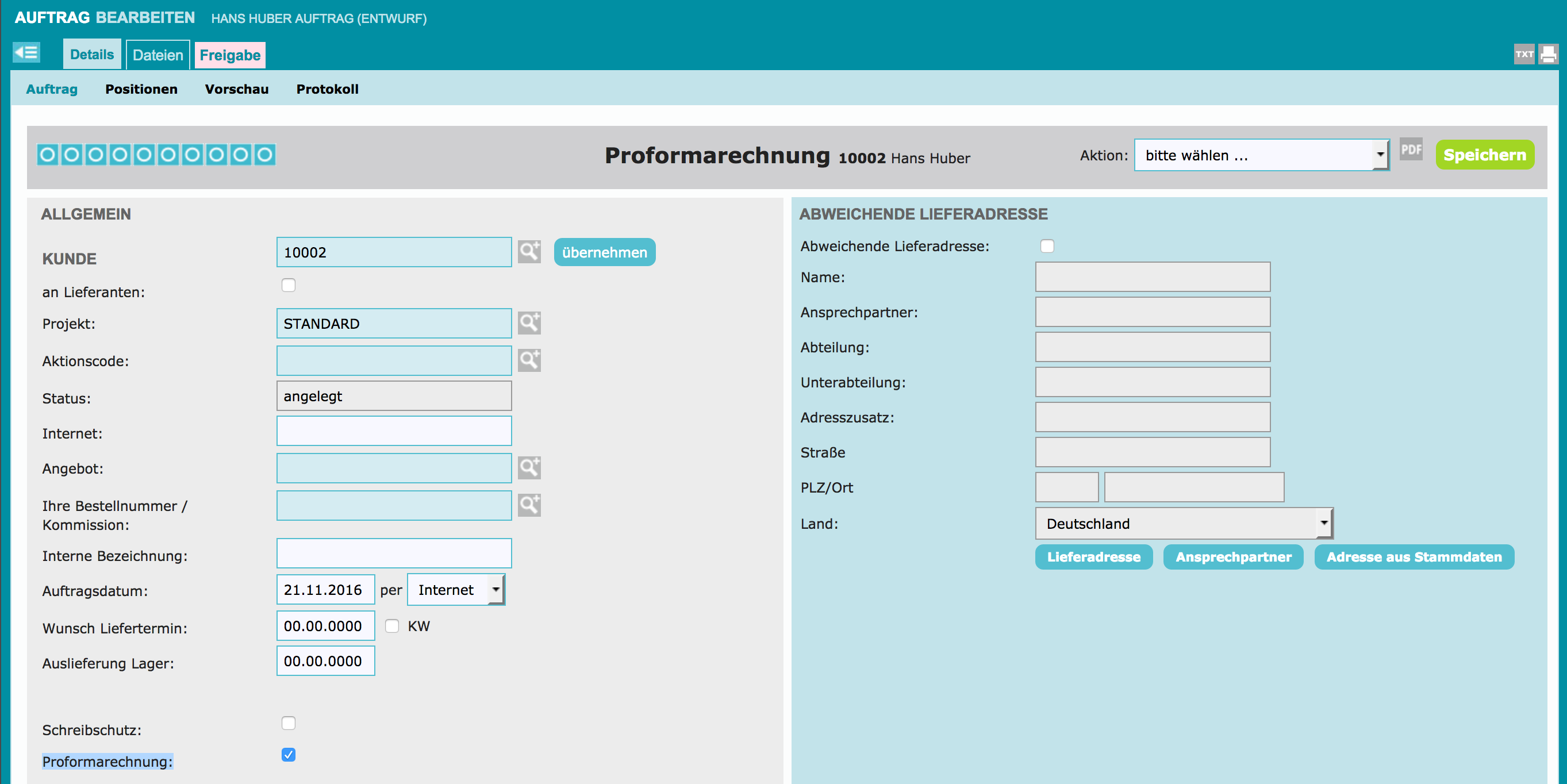Image resolution: width=1567 pixels, height=784 pixels.
Task: Click the TXT export icon
Action: [1524, 54]
